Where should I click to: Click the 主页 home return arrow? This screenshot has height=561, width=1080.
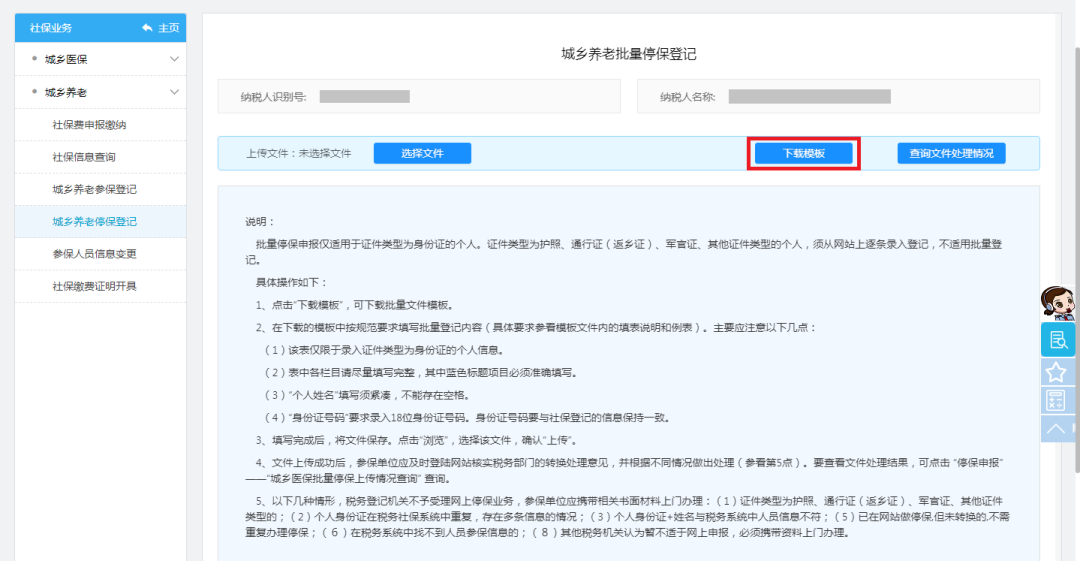160,28
